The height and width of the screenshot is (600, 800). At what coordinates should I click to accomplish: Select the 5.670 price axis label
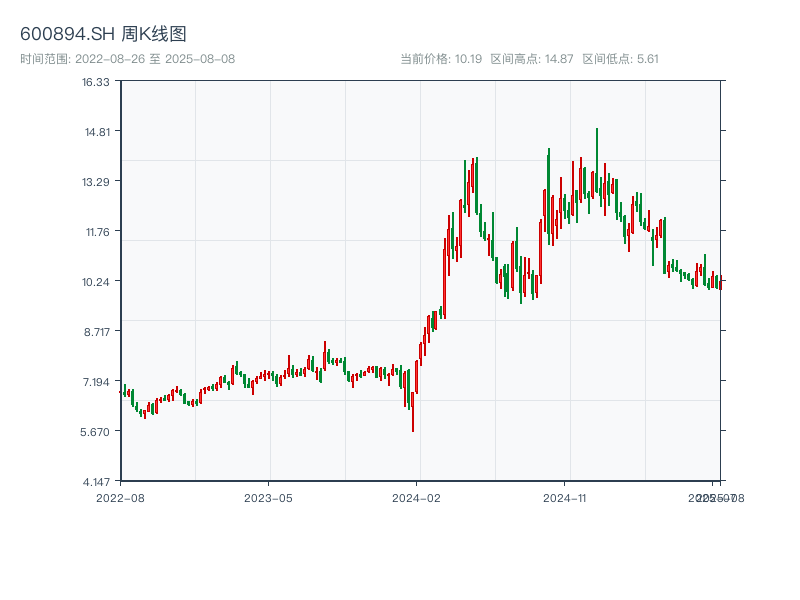[x=96, y=431]
